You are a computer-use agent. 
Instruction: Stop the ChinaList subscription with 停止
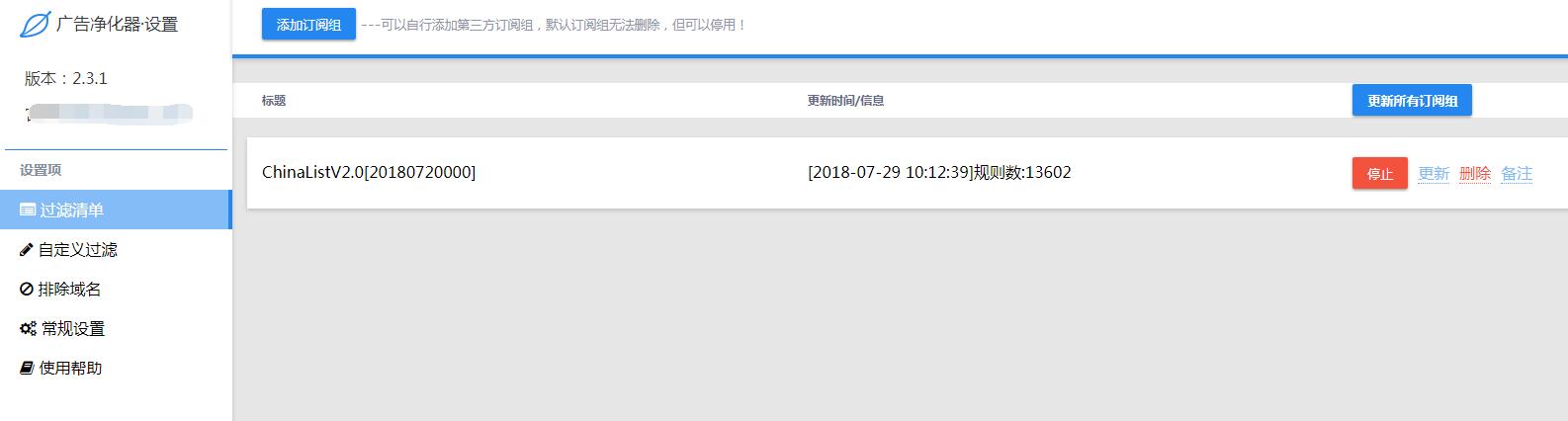1380,173
